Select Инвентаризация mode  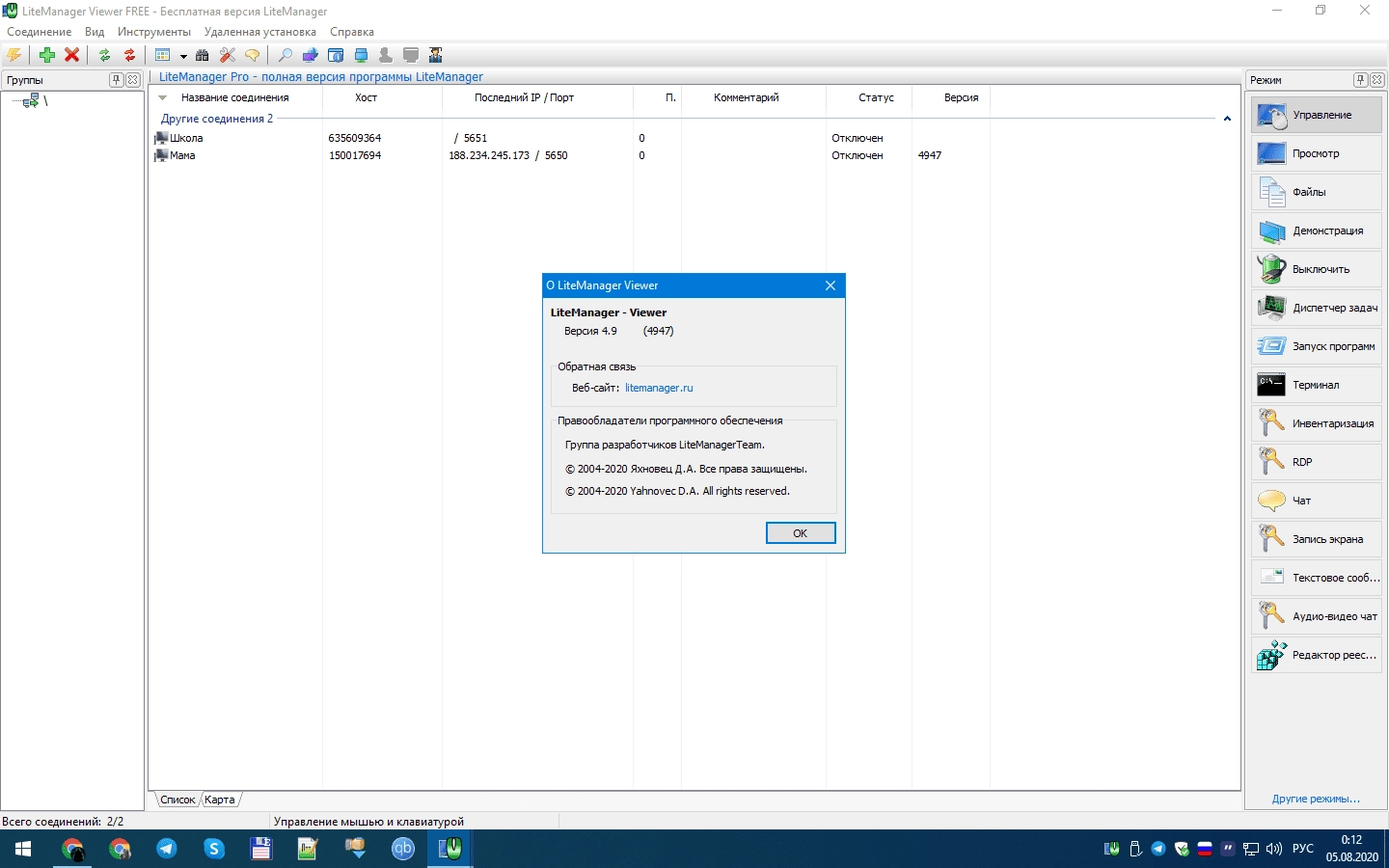click(1317, 423)
